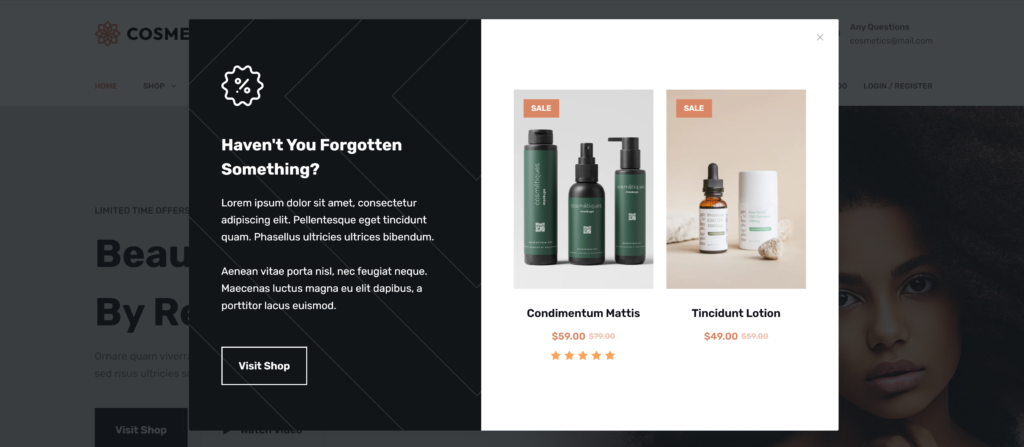Image resolution: width=1024 pixels, height=447 pixels.
Task: Open the Tincidunt Lotion product title
Action: [x=736, y=313]
